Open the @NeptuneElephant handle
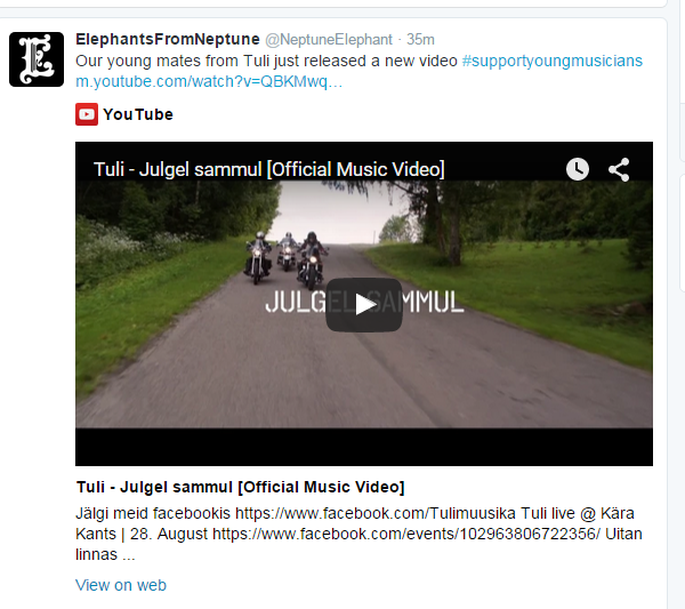The width and height of the screenshot is (685, 609). tap(329, 40)
